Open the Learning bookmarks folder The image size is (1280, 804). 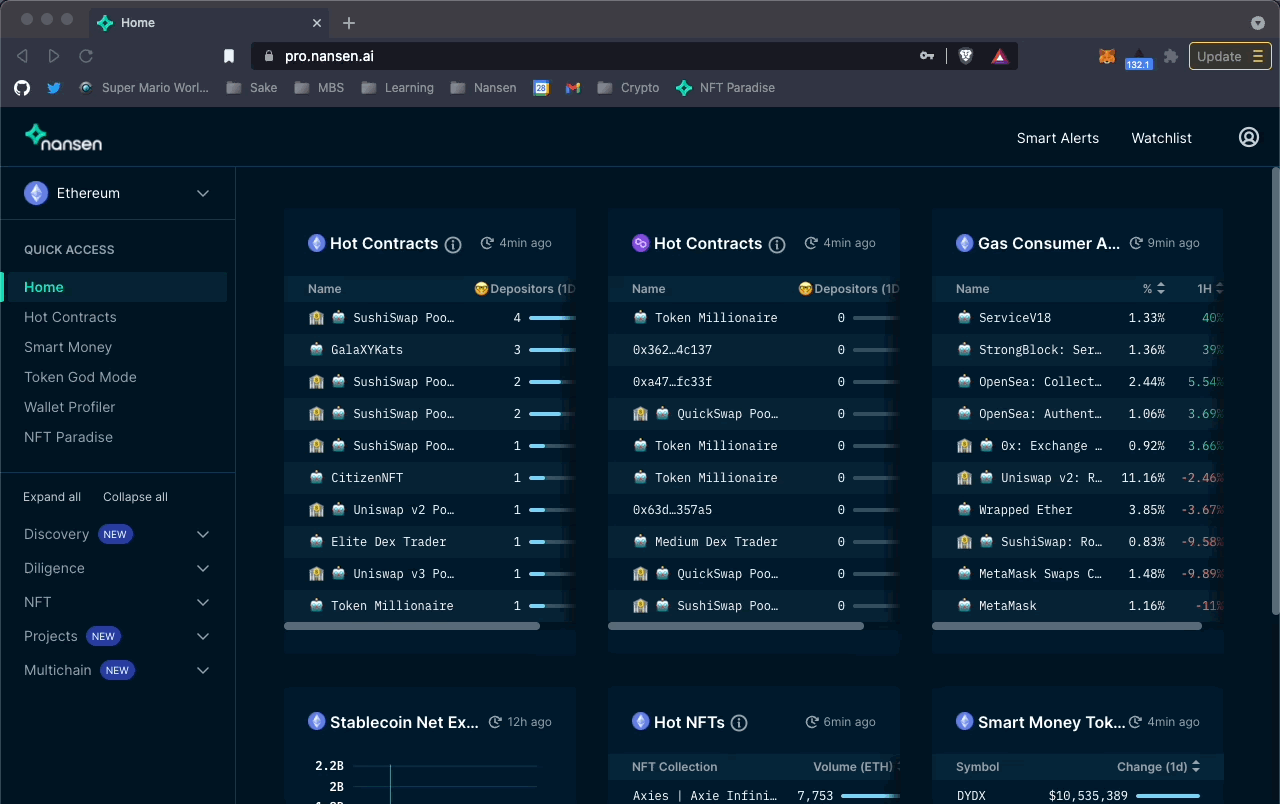pyautogui.click(x=397, y=88)
